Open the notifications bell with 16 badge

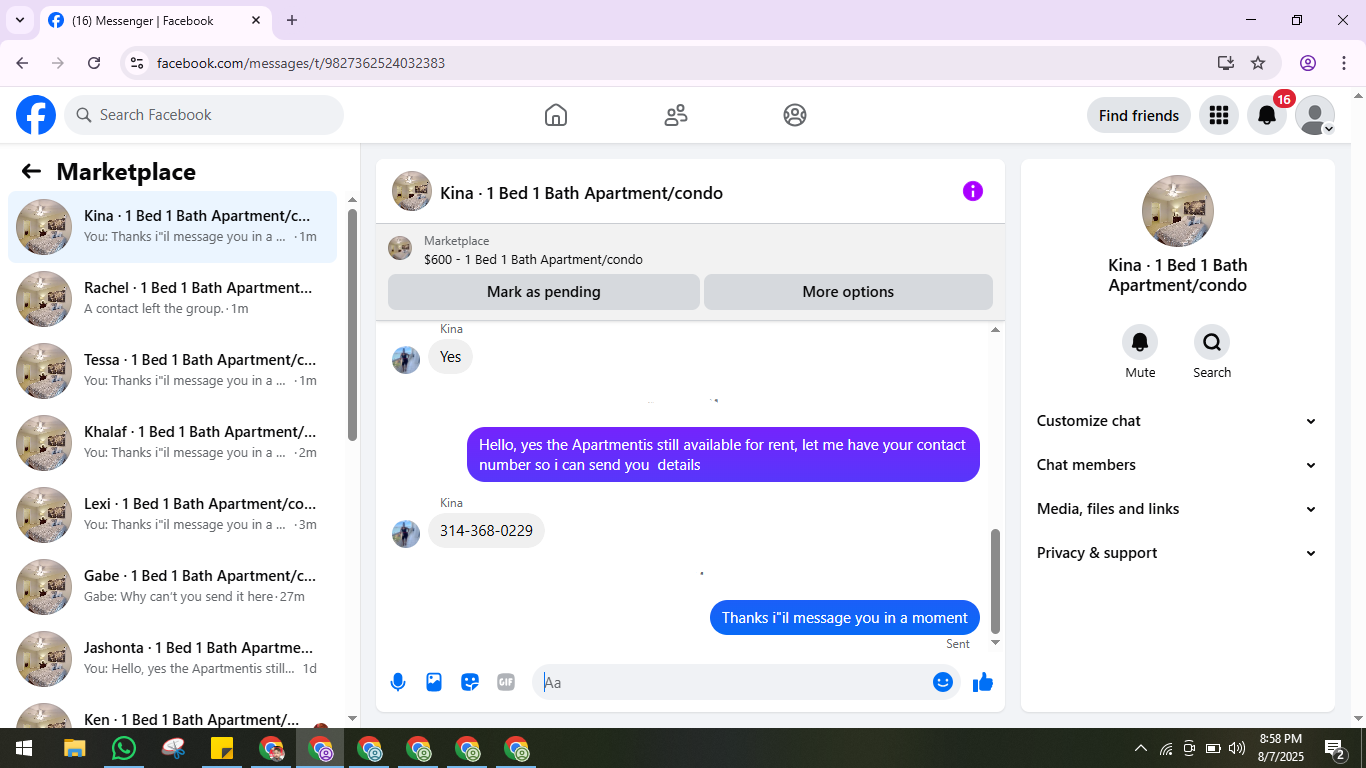1267,115
